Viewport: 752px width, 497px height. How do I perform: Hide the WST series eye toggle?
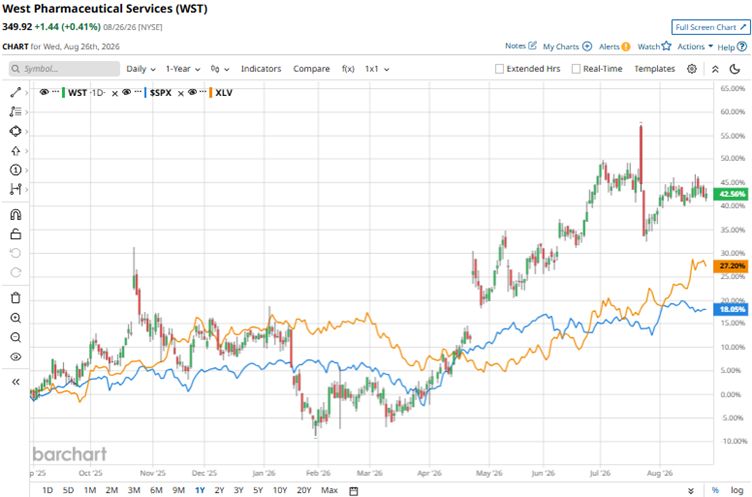pyautogui.click(x=44, y=92)
